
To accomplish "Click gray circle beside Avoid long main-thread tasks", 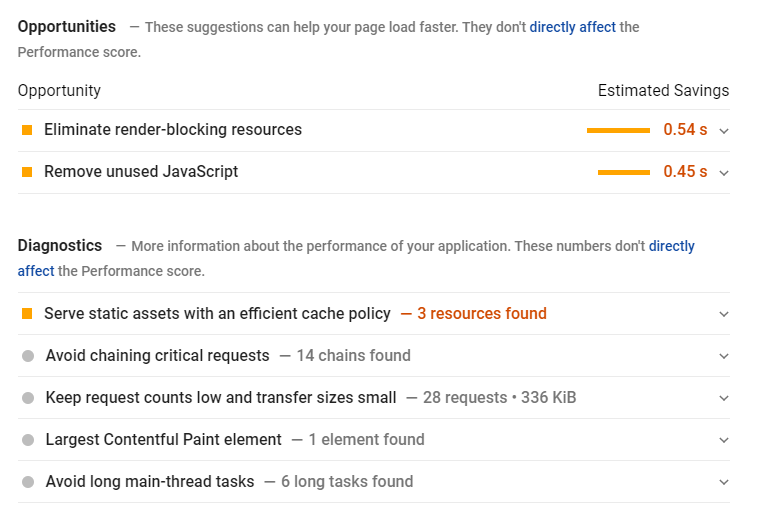I will [28, 482].
